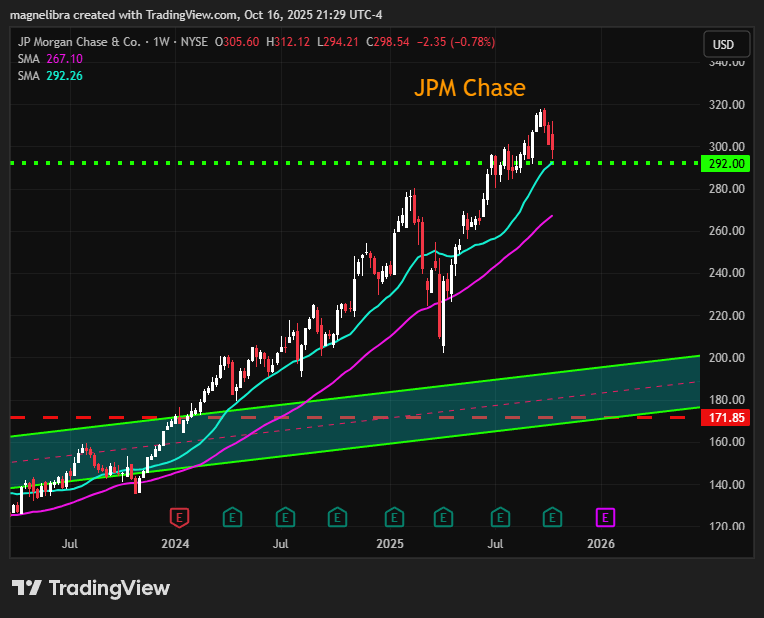The width and height of the screenshot is (764, 618).
Task: Select the red 171.85 price label
Action: click(x=726, y=418)
